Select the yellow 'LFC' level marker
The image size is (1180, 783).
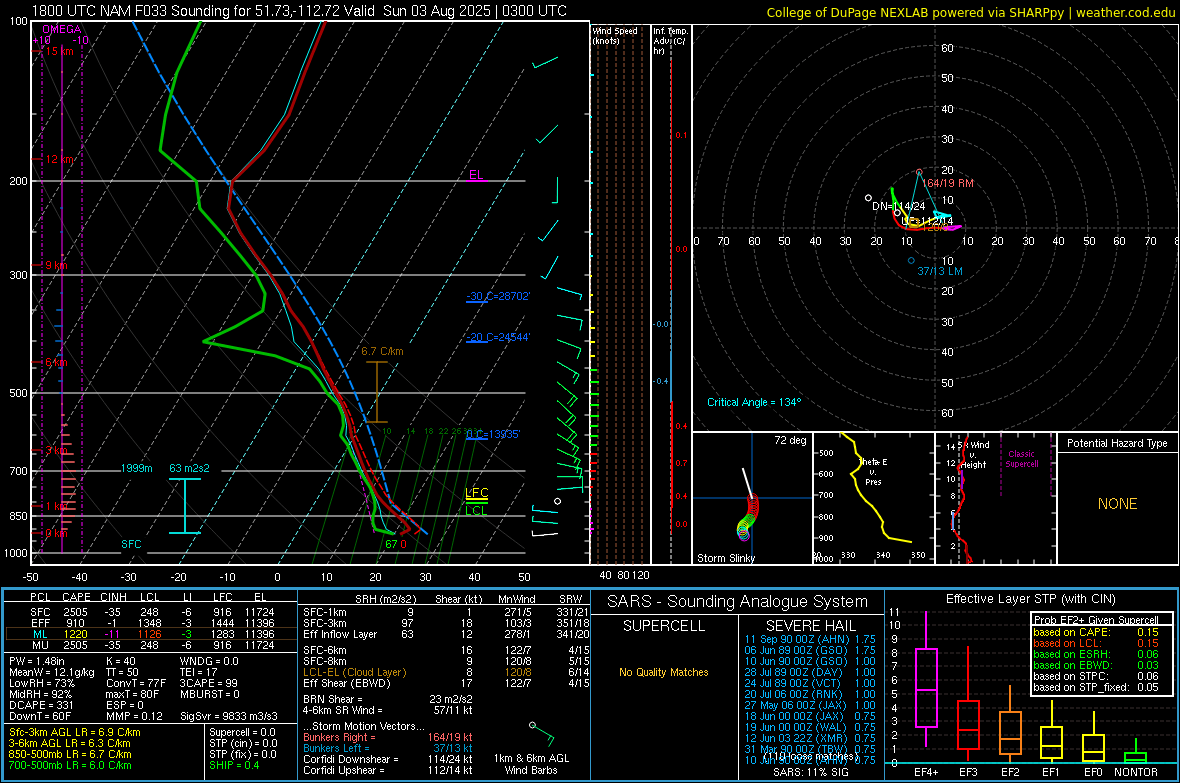pyautogui.click(x=476, y=493)
